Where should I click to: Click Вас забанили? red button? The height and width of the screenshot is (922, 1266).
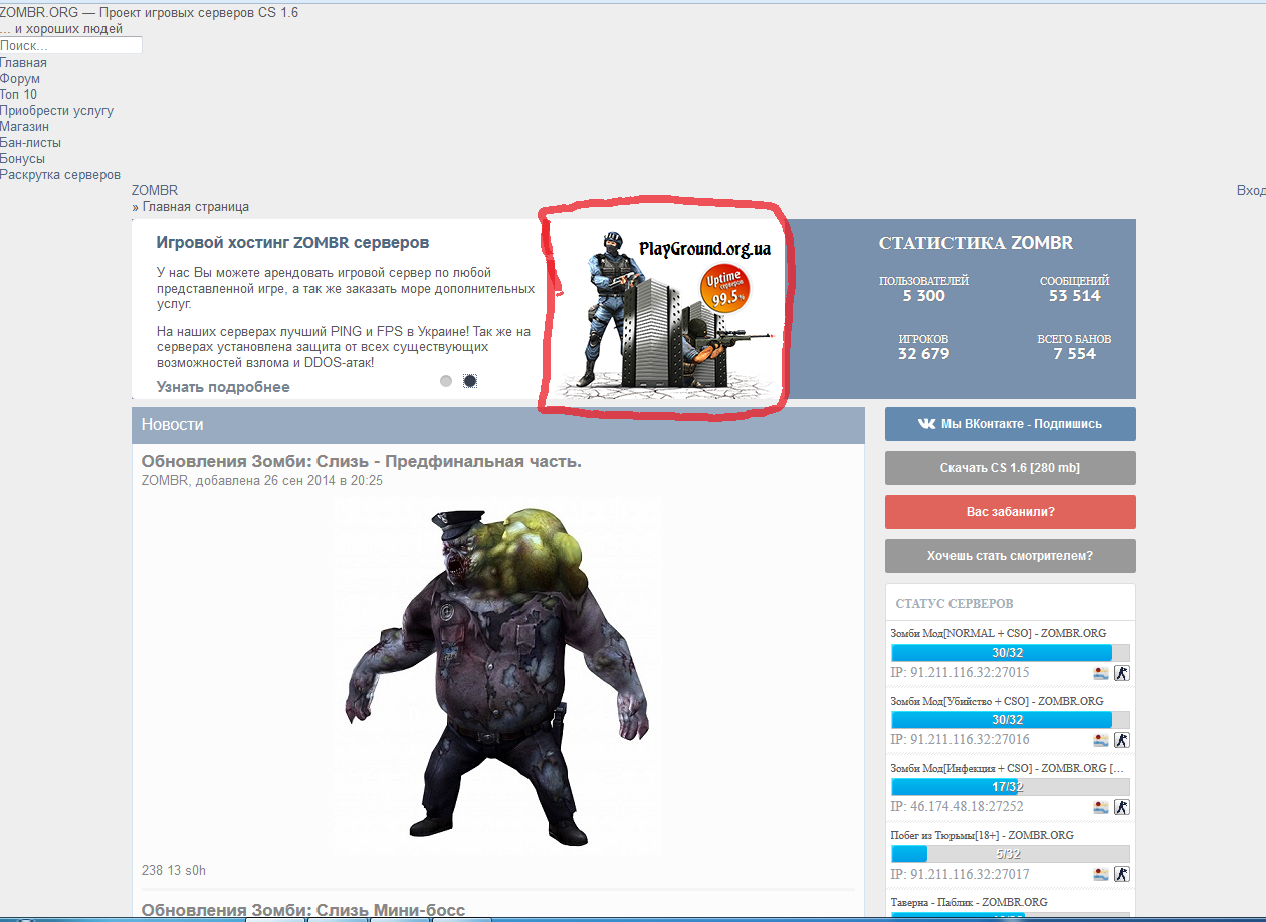click(1010, 512)
